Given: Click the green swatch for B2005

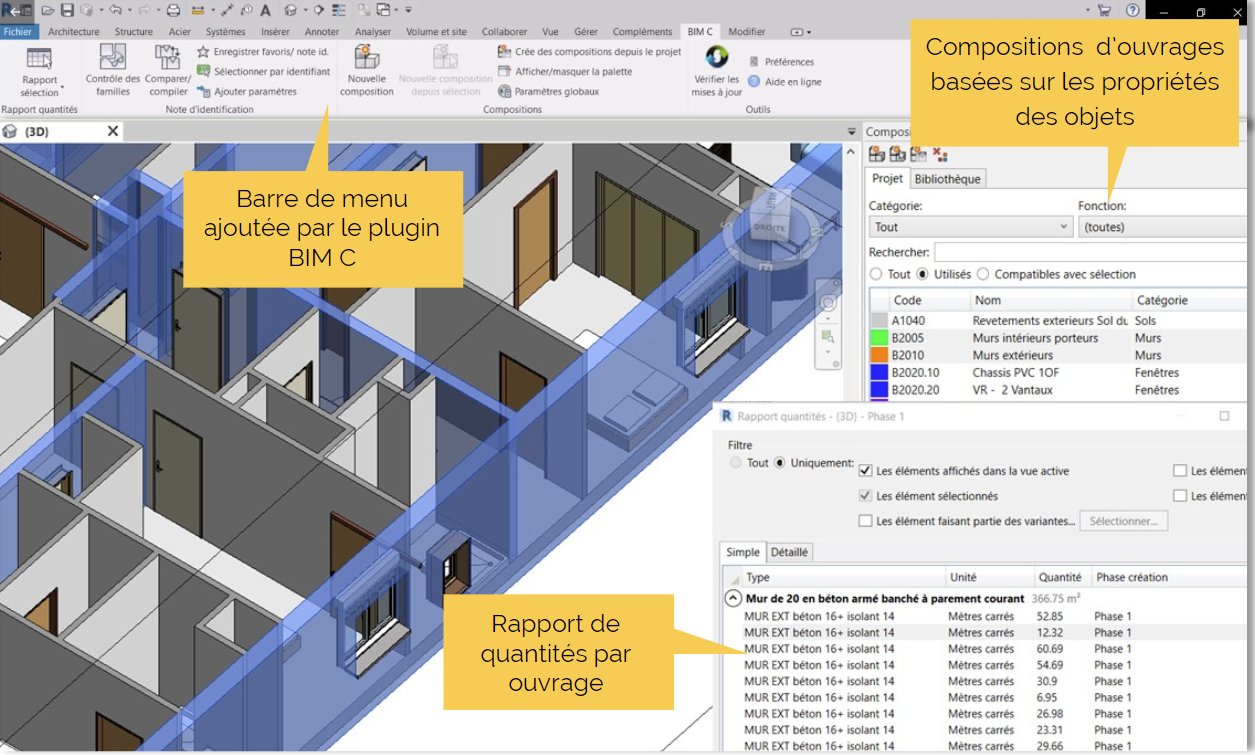Looking at the screenshot, I should [x=879, y=338].
